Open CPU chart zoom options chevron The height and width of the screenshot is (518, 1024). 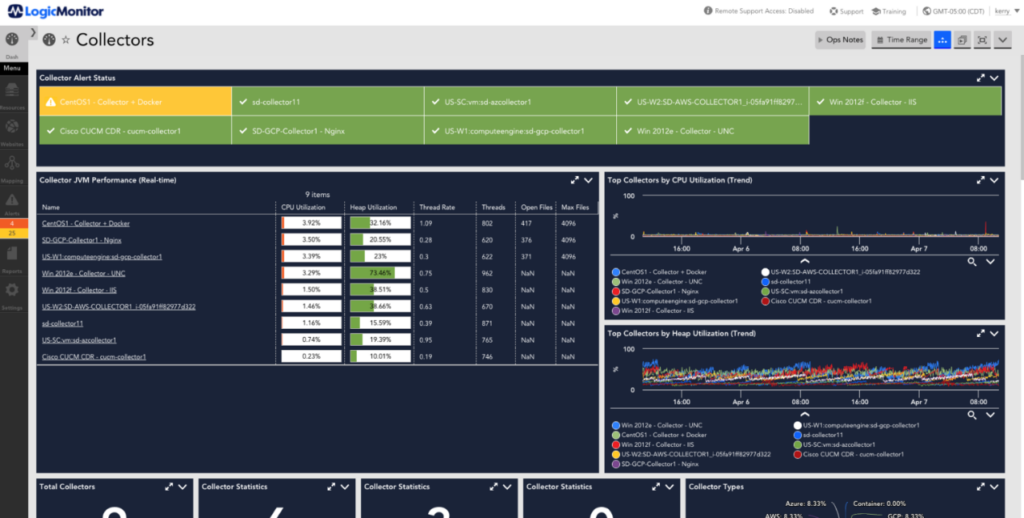pyautogui.click(x=990, y=261)
